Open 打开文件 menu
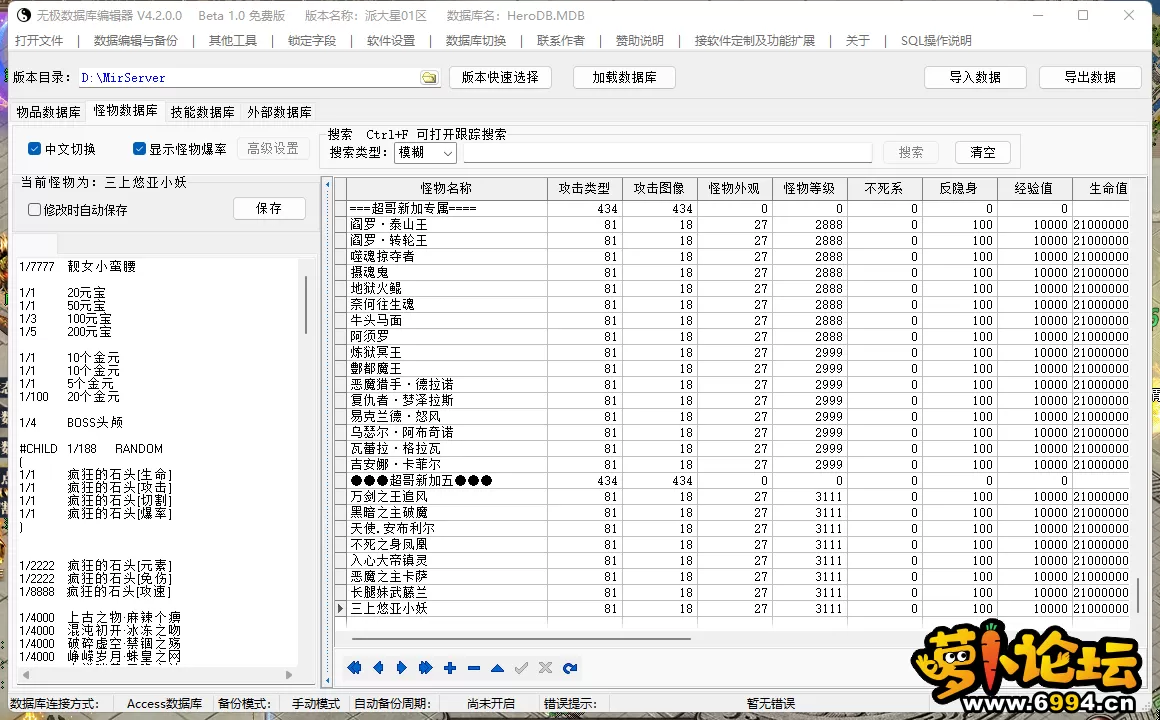Viewport: 1160px width, 720px height. [39, 41]
